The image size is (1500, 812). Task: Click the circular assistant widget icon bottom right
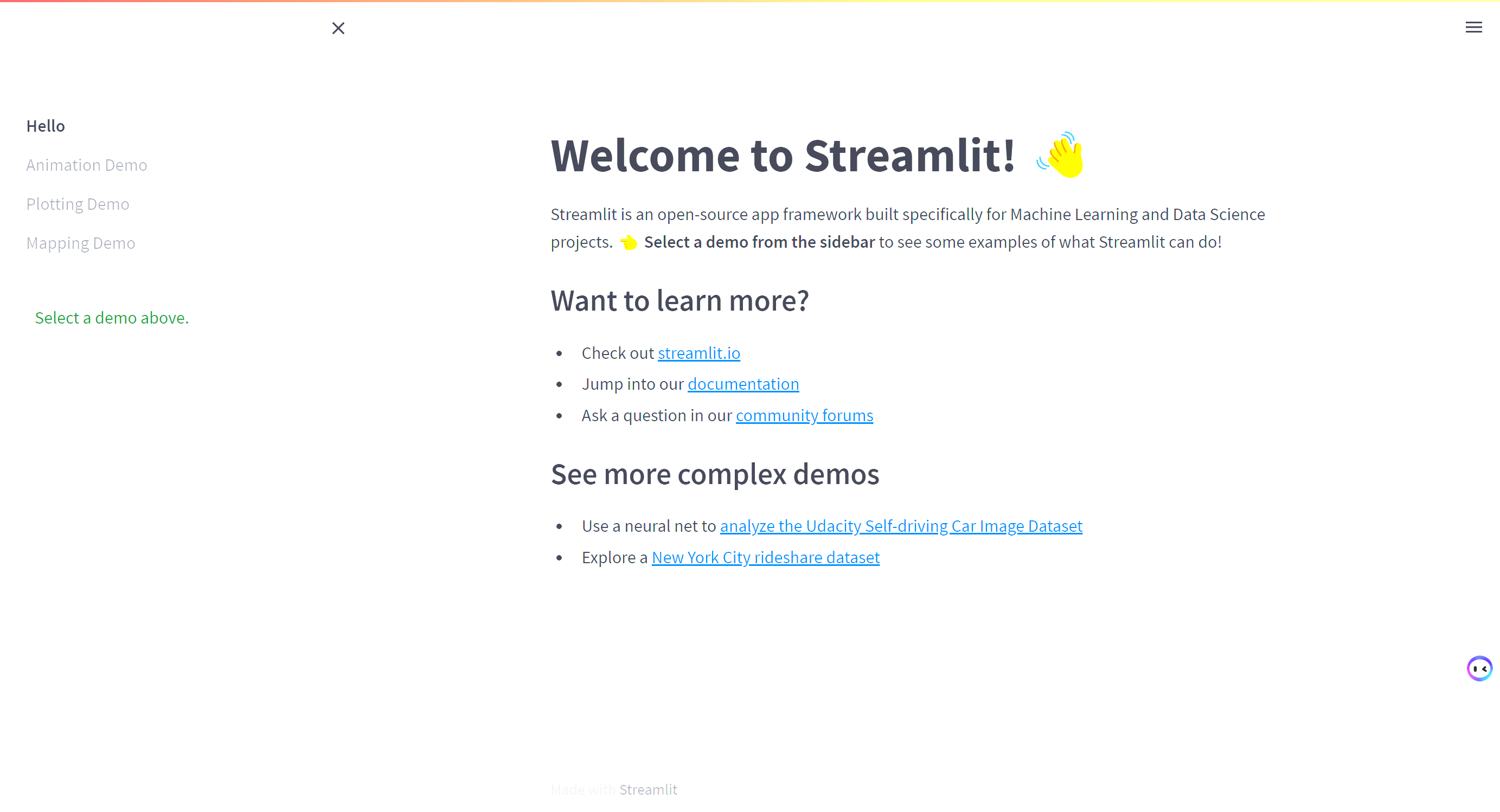pos(1479,668)
